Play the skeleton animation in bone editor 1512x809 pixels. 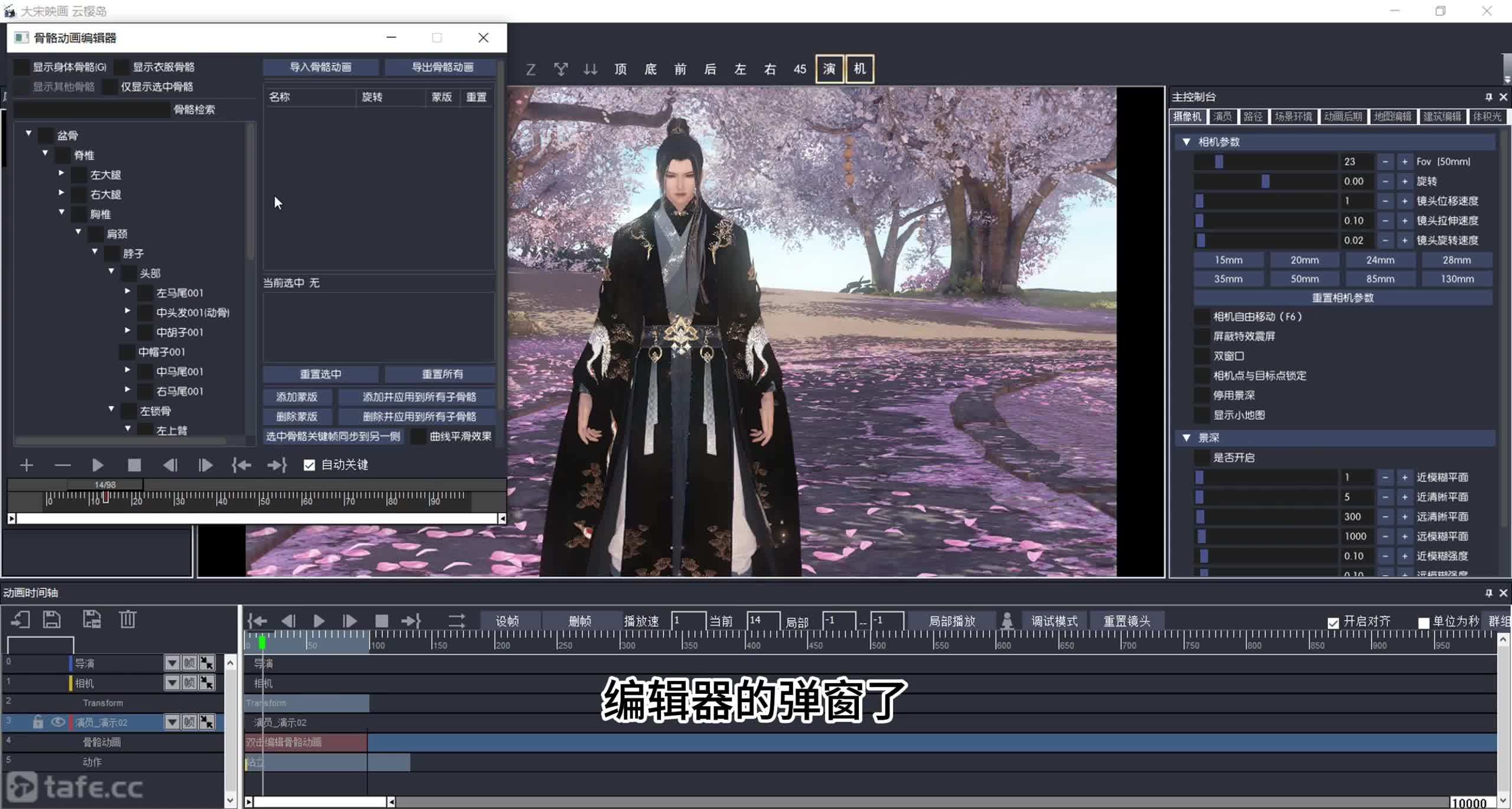[x=98, y=465]
